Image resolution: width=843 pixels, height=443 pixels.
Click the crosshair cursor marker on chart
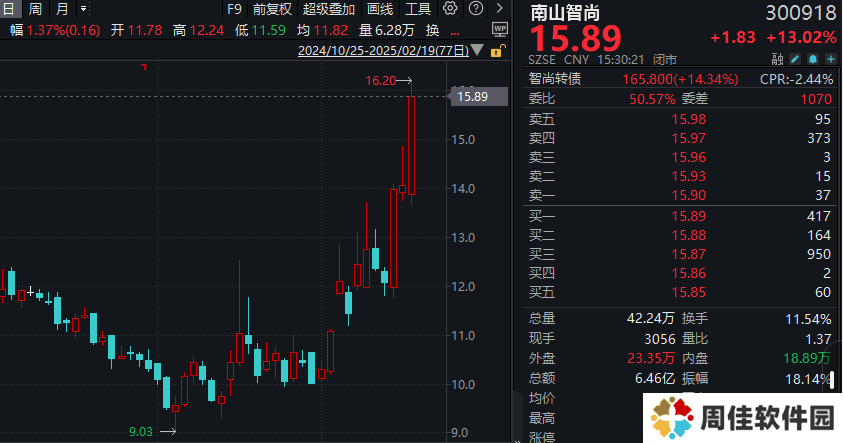click(31, 291)
